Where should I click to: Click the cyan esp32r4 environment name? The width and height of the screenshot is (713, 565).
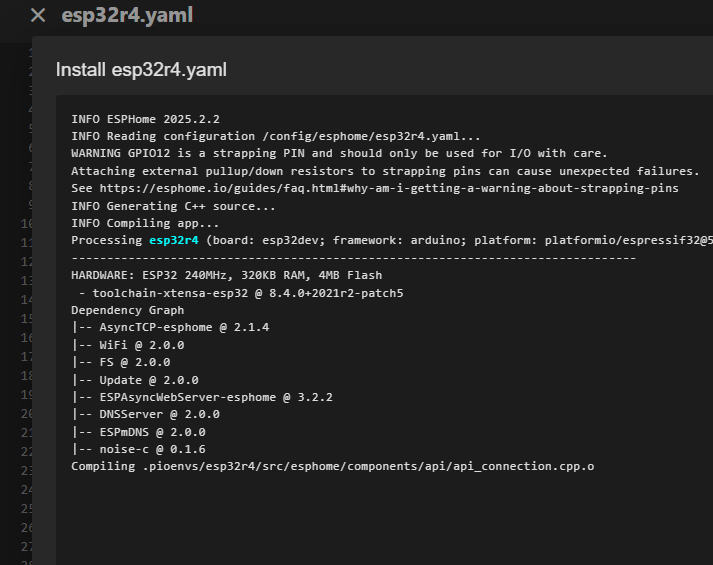[174, 241]
